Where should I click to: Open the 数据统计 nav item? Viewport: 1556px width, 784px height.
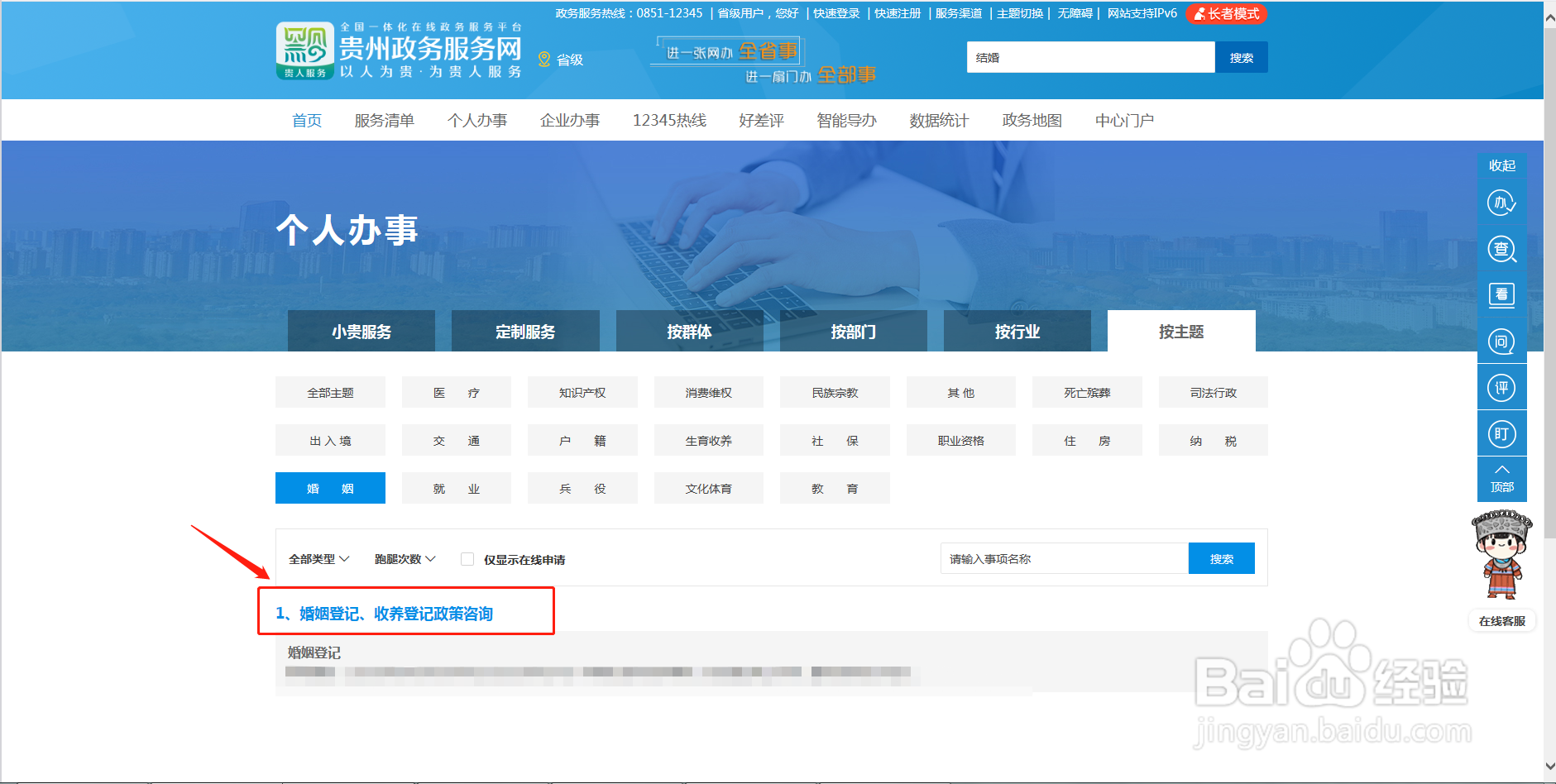pyautogui.click(x=939, y=121)
